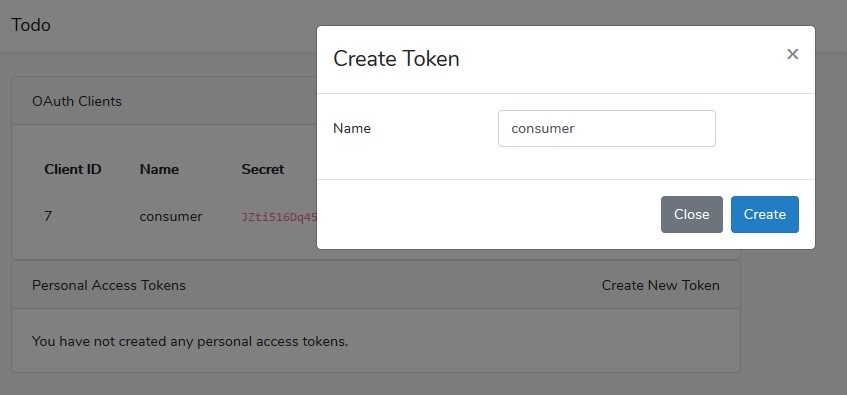Click the OAuth Clients panel heading
The height and width of the screenshot is (395, 847).
click(x=77, y=101)
